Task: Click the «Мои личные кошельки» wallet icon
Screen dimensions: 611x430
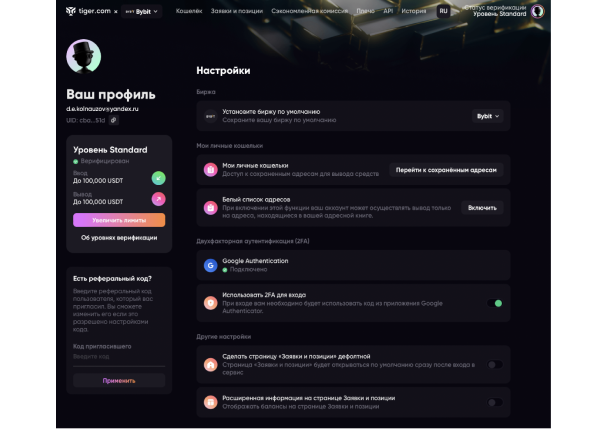Action: tap(210, 170)
